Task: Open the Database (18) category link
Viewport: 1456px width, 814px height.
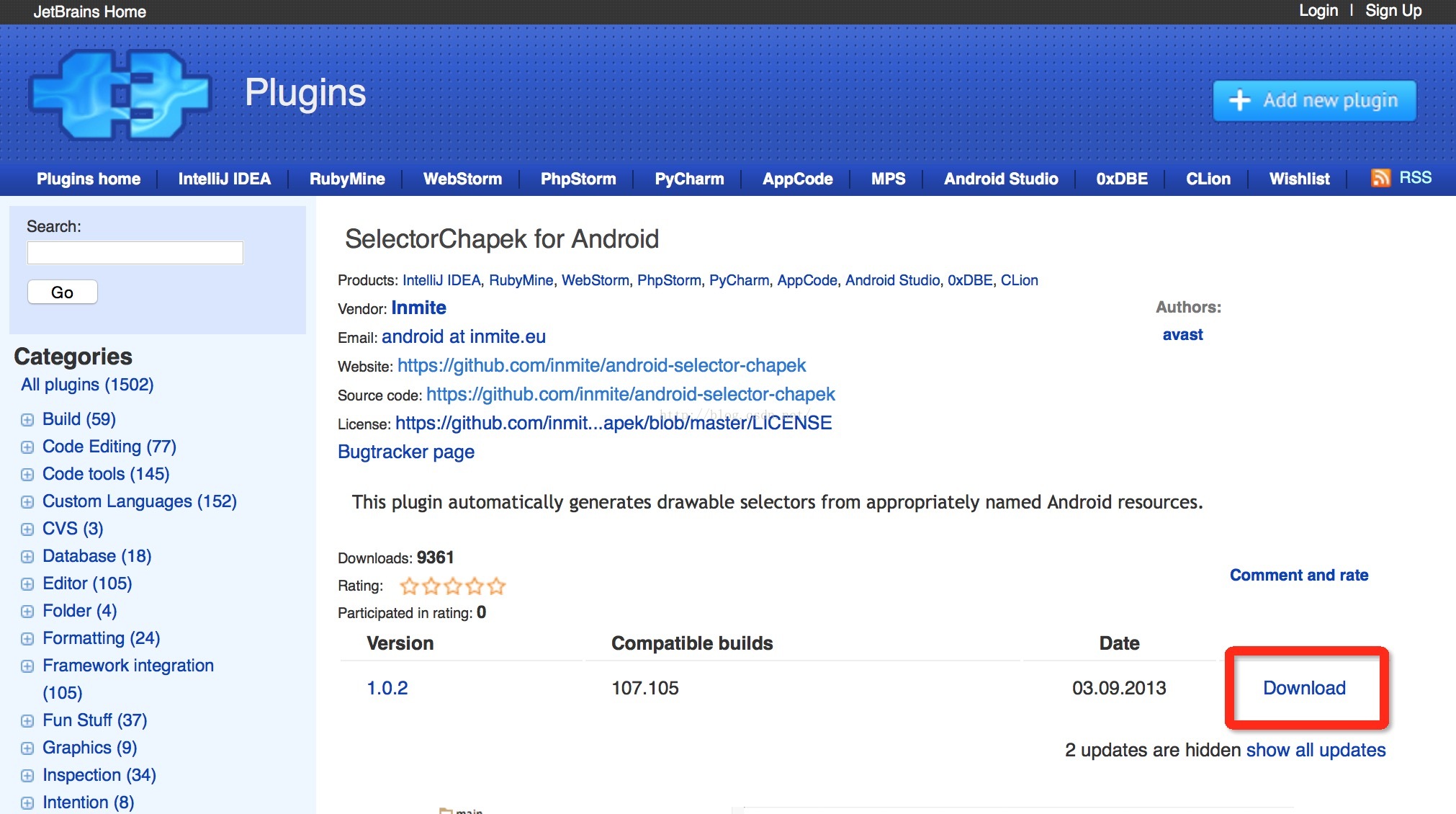Action: coord(97,556)
